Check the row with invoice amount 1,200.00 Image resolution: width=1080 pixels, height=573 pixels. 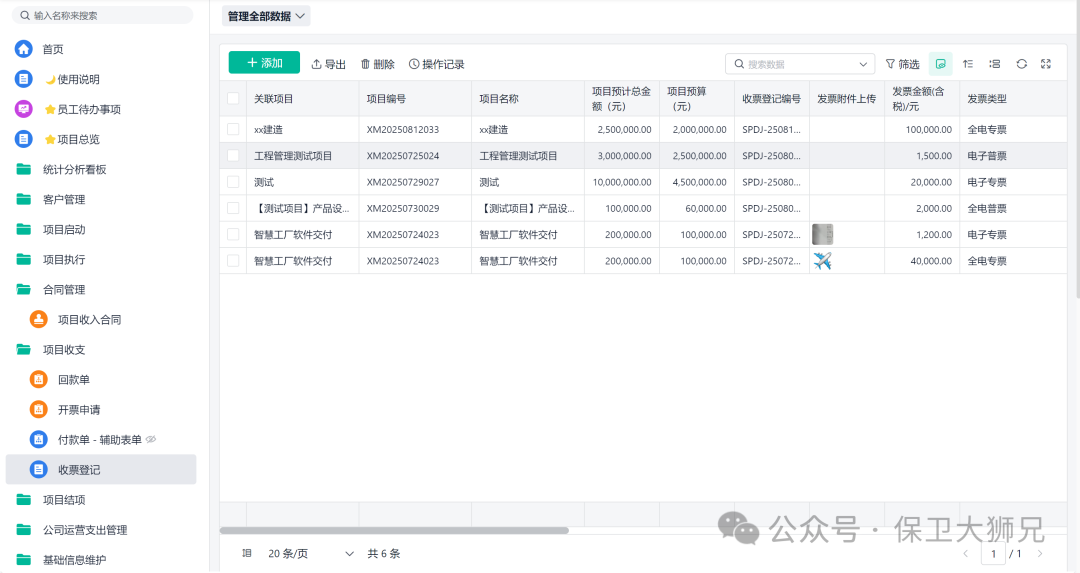click(x=233, y=234)
